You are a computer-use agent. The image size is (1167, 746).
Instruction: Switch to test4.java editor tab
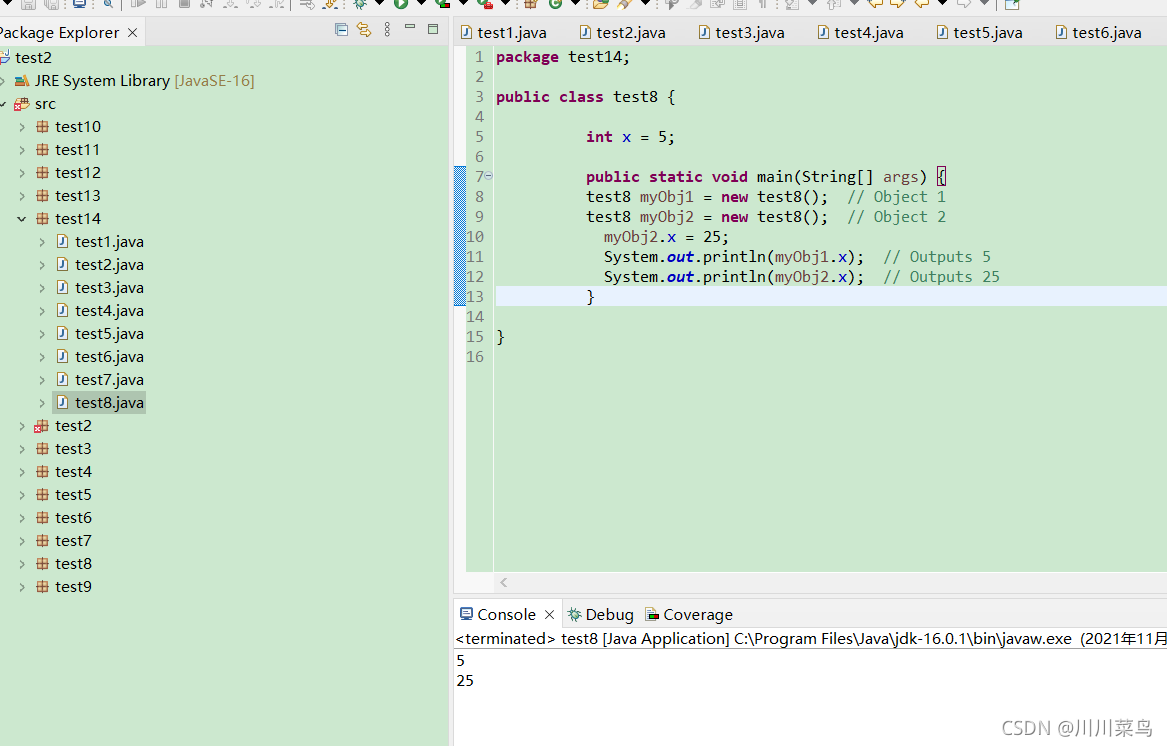tap(861, 33)
